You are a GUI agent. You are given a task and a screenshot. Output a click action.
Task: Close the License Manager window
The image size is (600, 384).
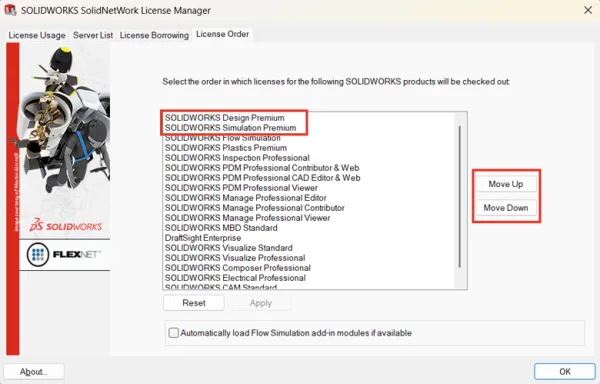click(x=588, y=10)
